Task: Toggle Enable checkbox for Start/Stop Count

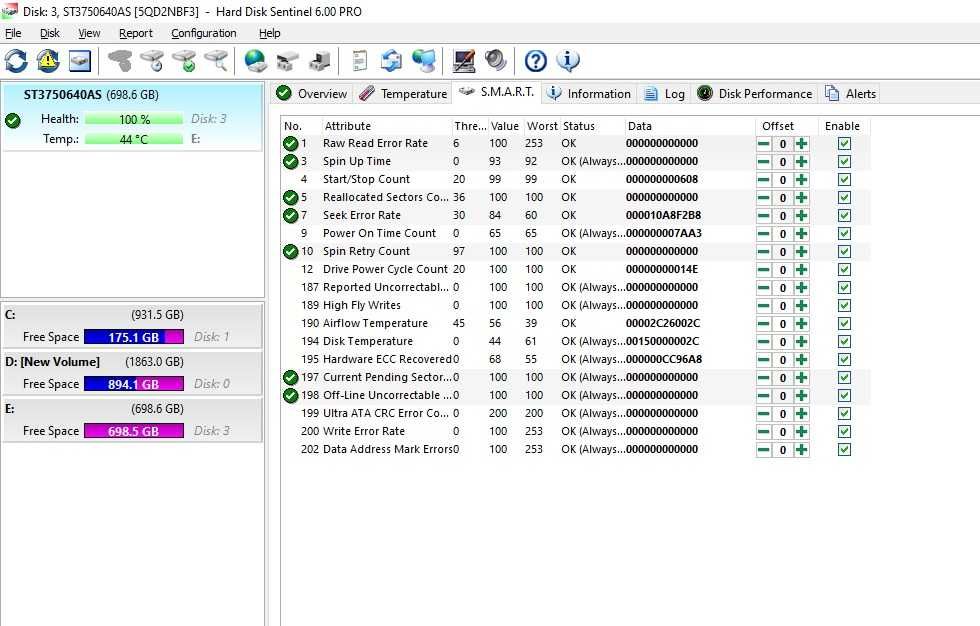Action: pyautogui.click(x=844, y=180)
